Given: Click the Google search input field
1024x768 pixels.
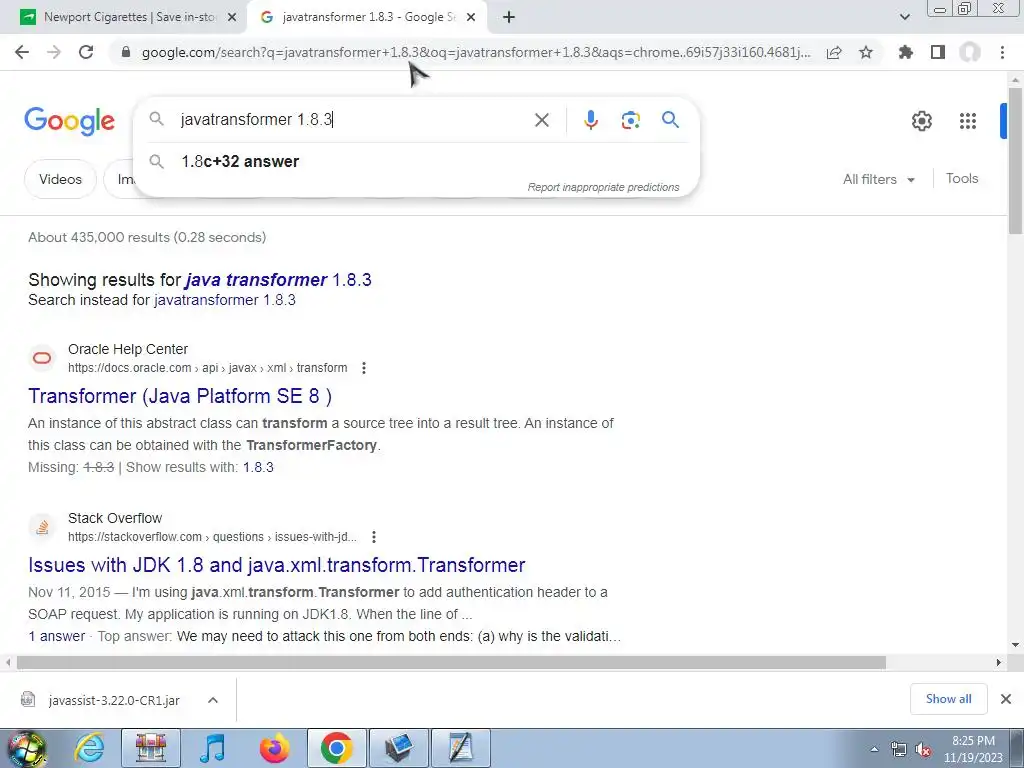Looking at the screenshot, I should coord(353,120).
